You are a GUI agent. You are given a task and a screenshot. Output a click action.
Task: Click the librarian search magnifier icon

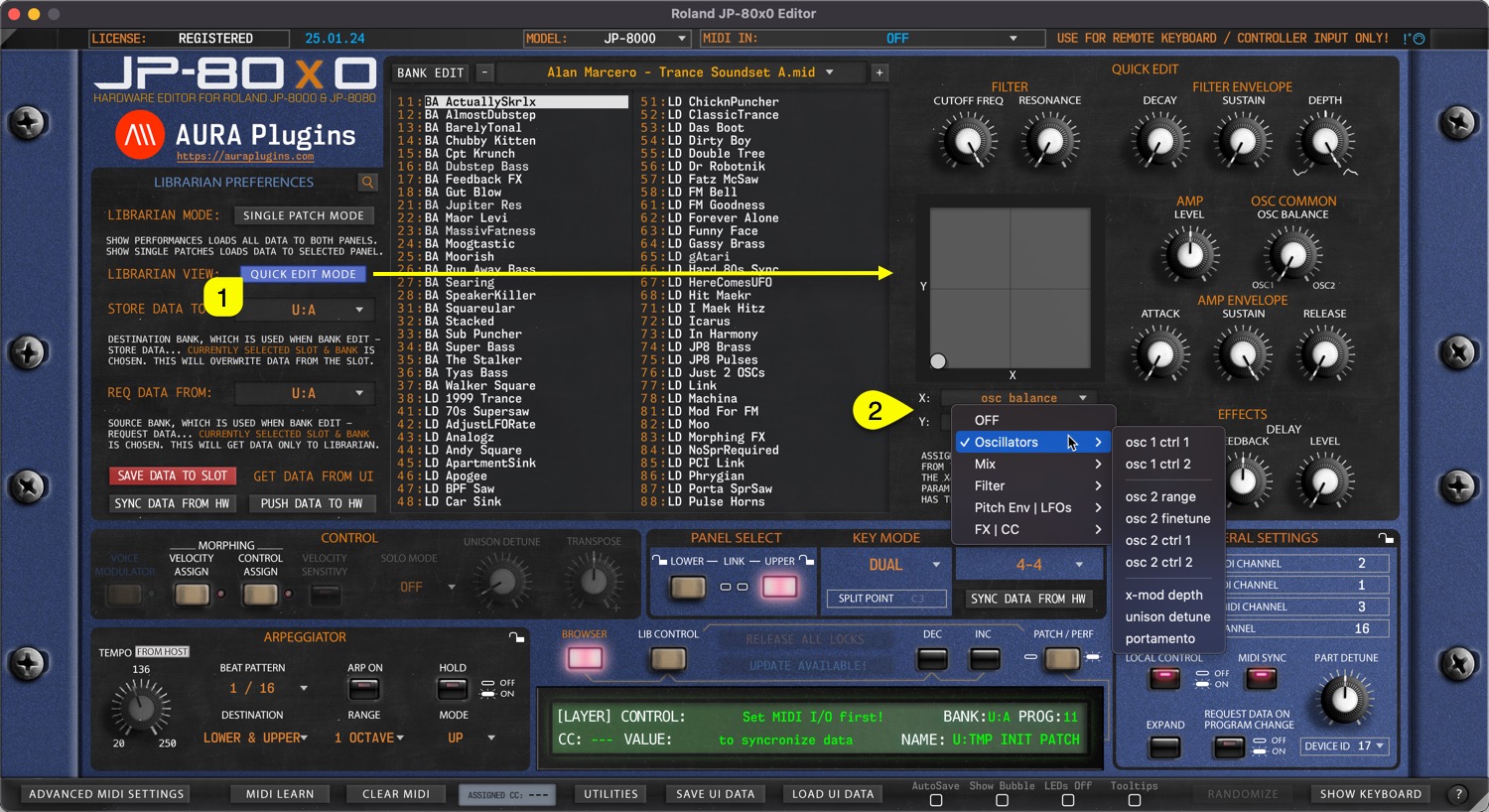[x=367, y=183]
